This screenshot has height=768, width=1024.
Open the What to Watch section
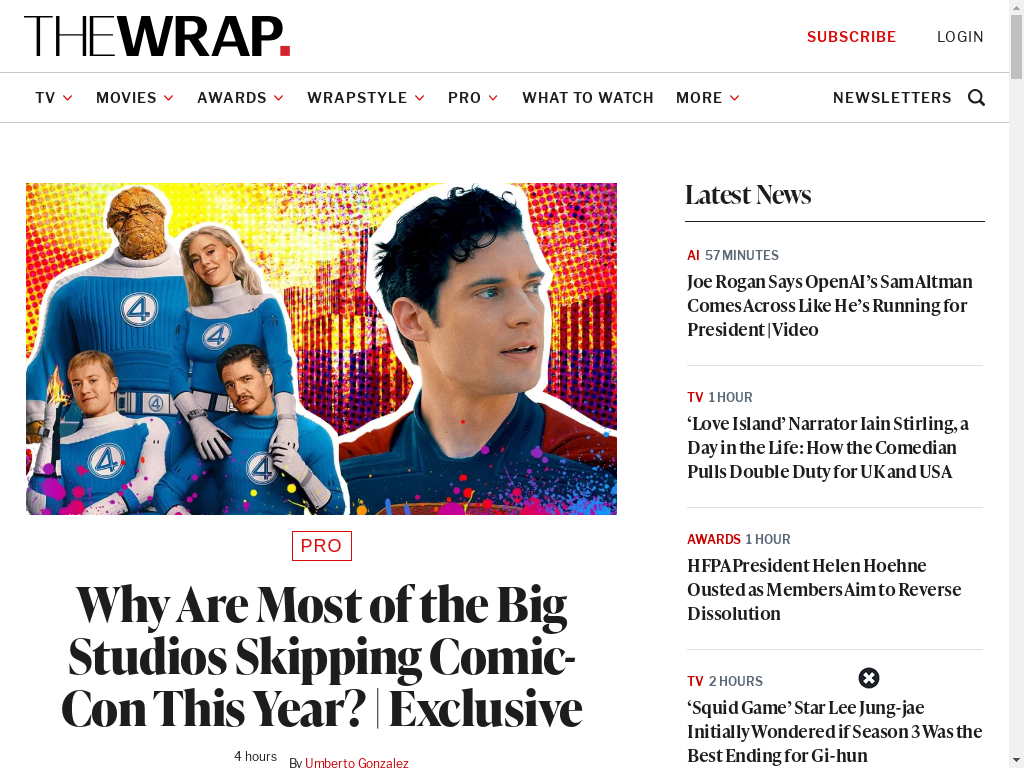[588, 98]
